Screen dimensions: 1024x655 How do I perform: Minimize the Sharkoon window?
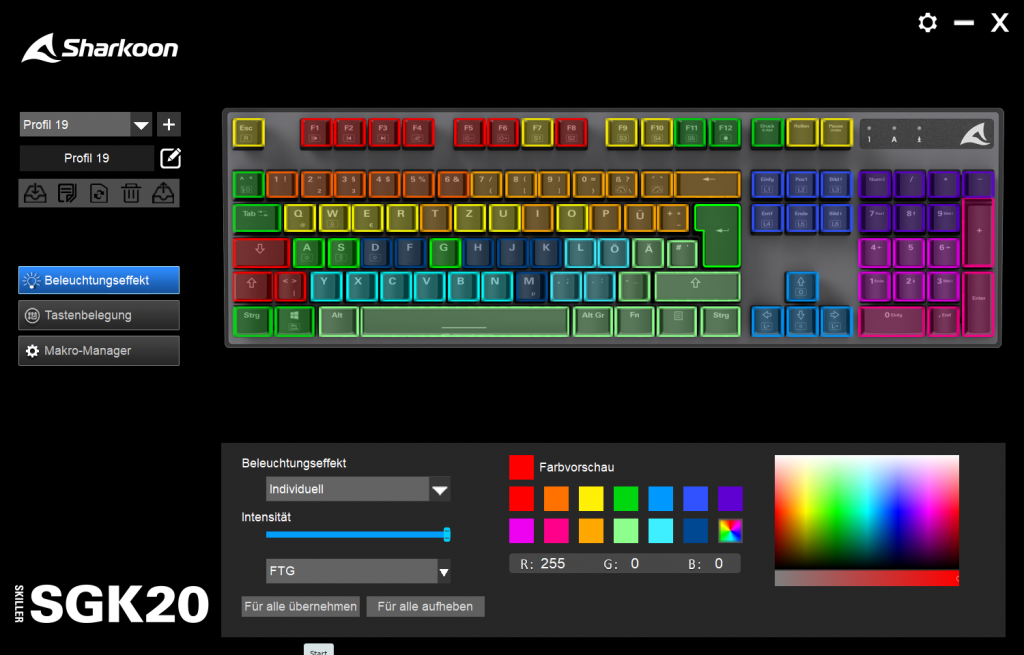(963, 23)
